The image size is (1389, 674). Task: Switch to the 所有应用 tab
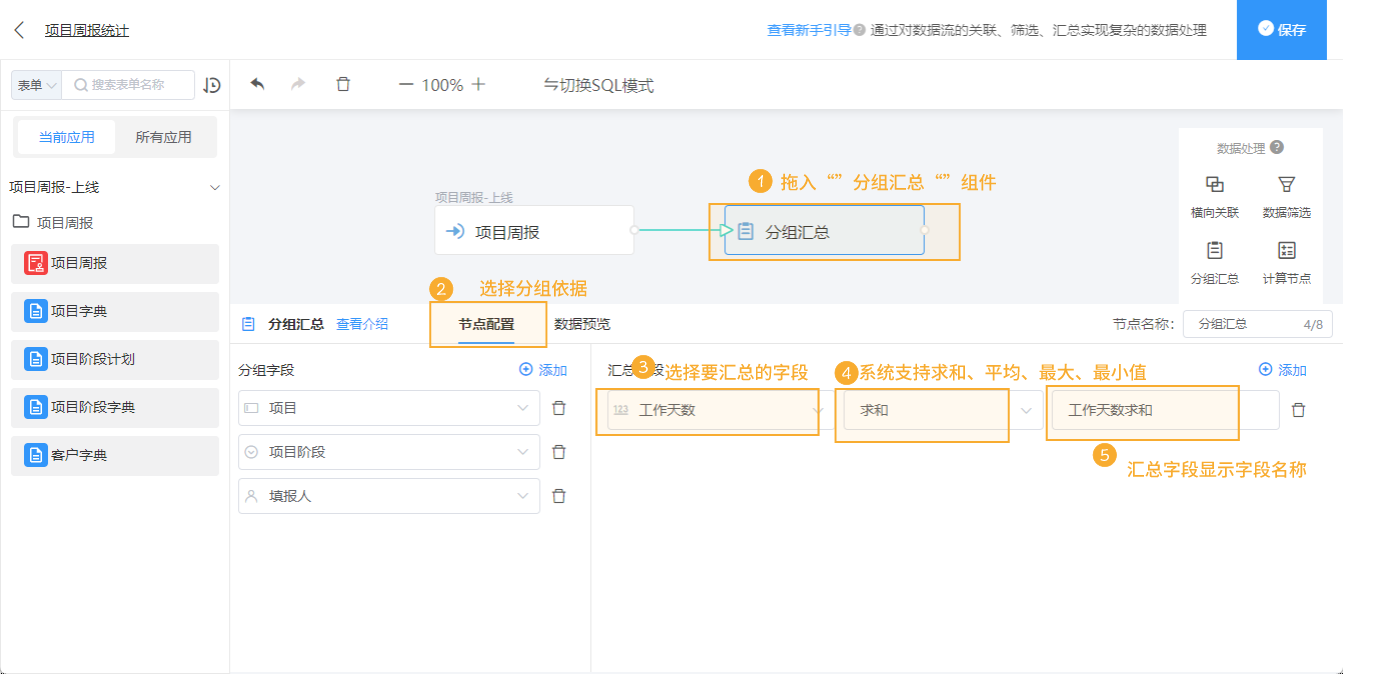click(x=166, y=137)
